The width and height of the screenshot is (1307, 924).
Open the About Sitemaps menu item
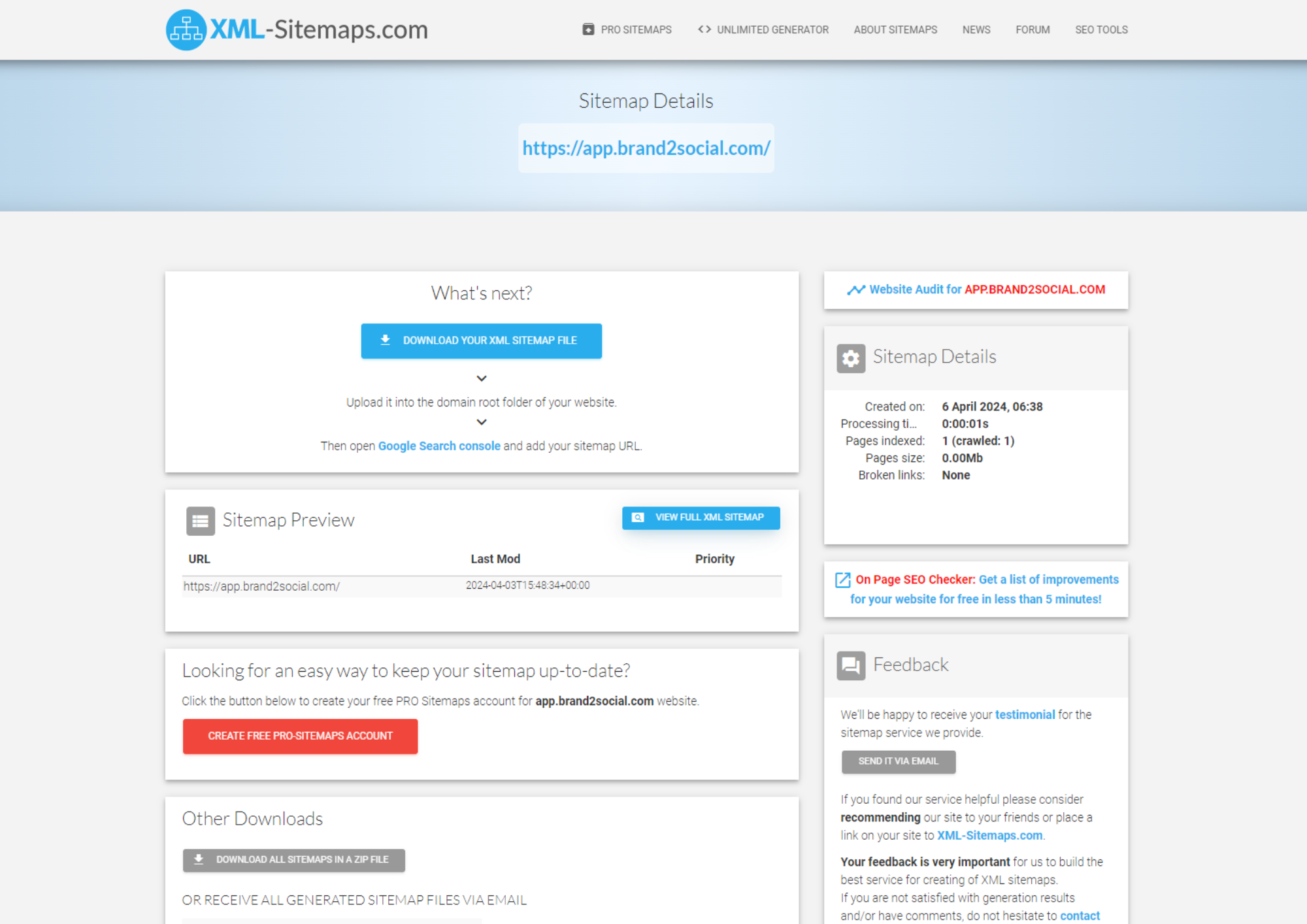point(895,29)
